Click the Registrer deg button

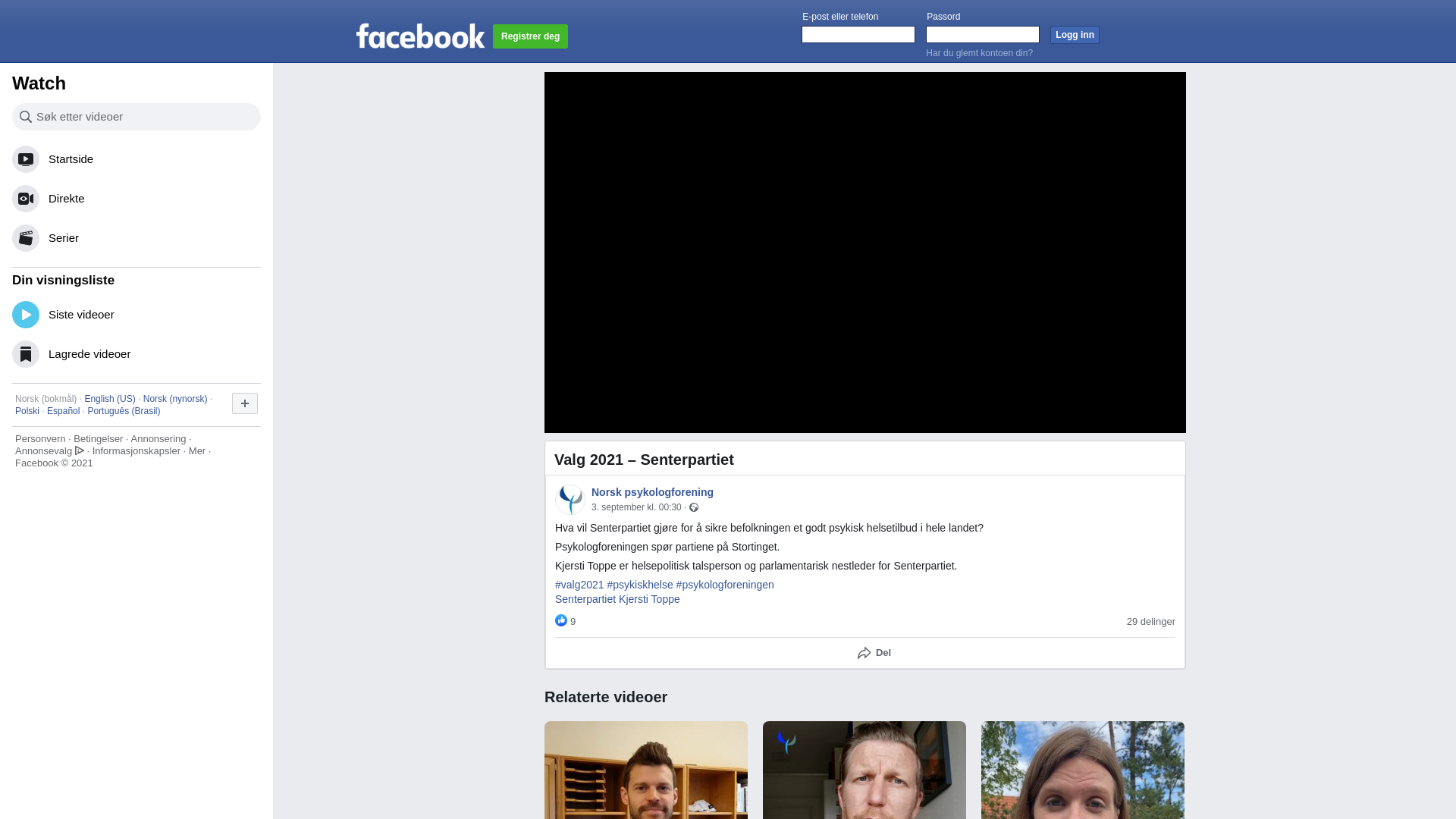530,36
